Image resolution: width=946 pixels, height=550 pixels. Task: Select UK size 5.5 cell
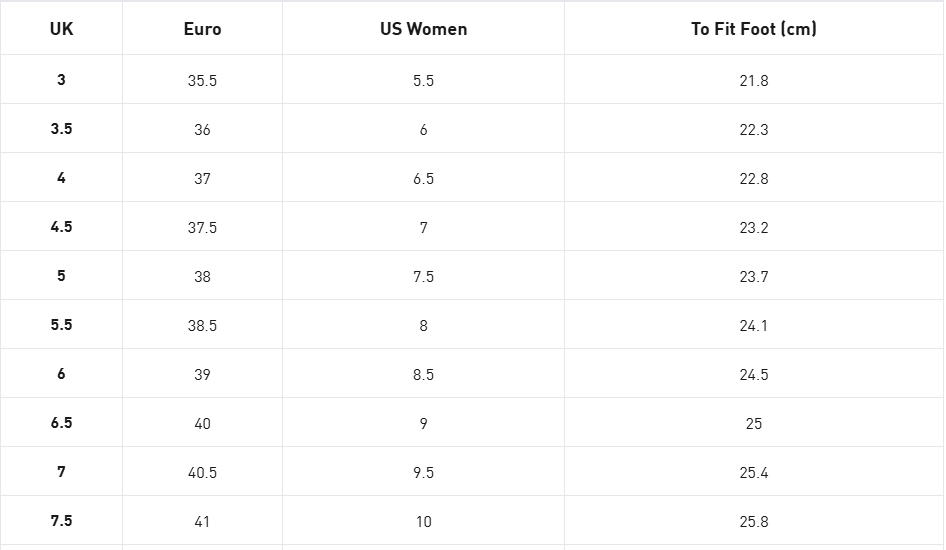[62, 324]
